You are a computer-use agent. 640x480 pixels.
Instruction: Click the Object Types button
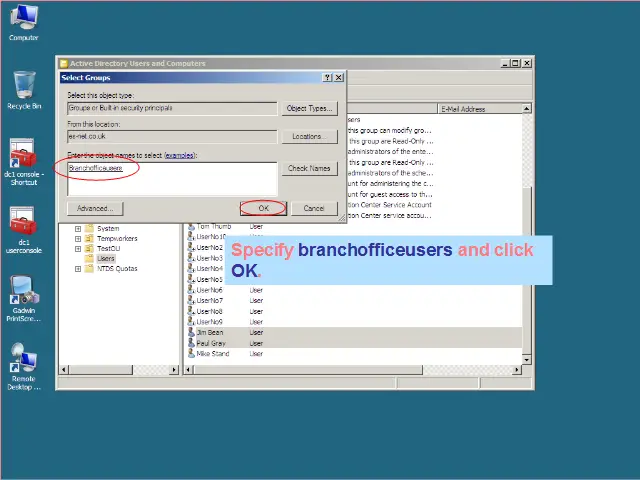click(x=309, y=108)
